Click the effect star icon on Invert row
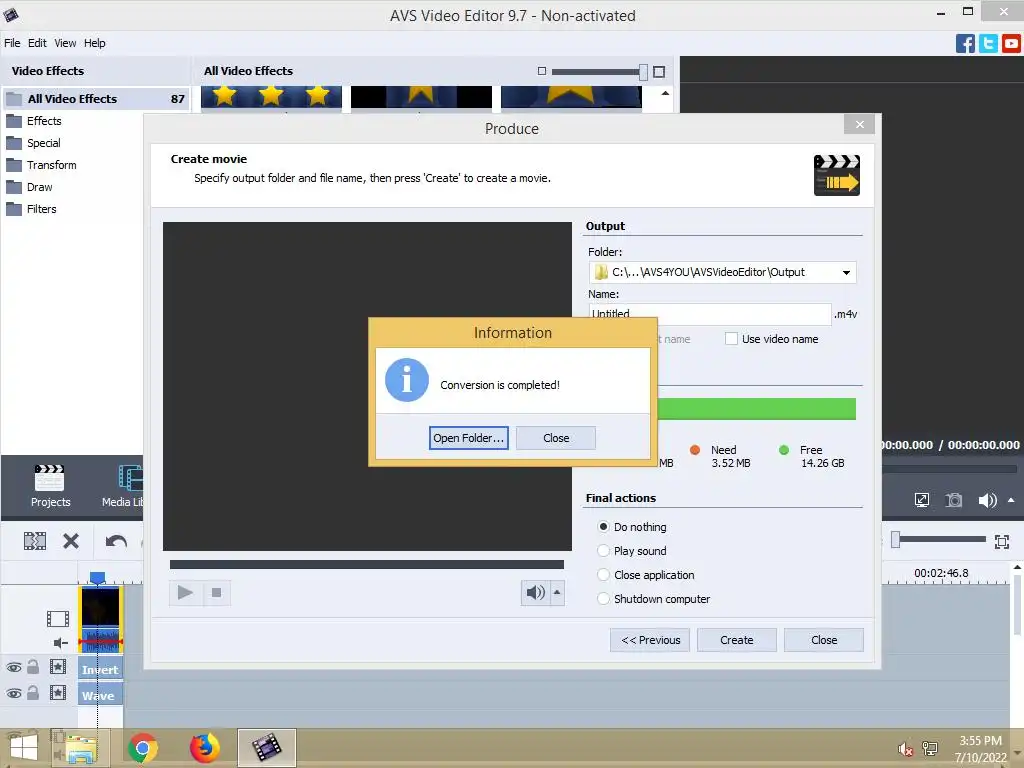The height and width of the screenshot is (768, 1024). [x=58, y=667]
